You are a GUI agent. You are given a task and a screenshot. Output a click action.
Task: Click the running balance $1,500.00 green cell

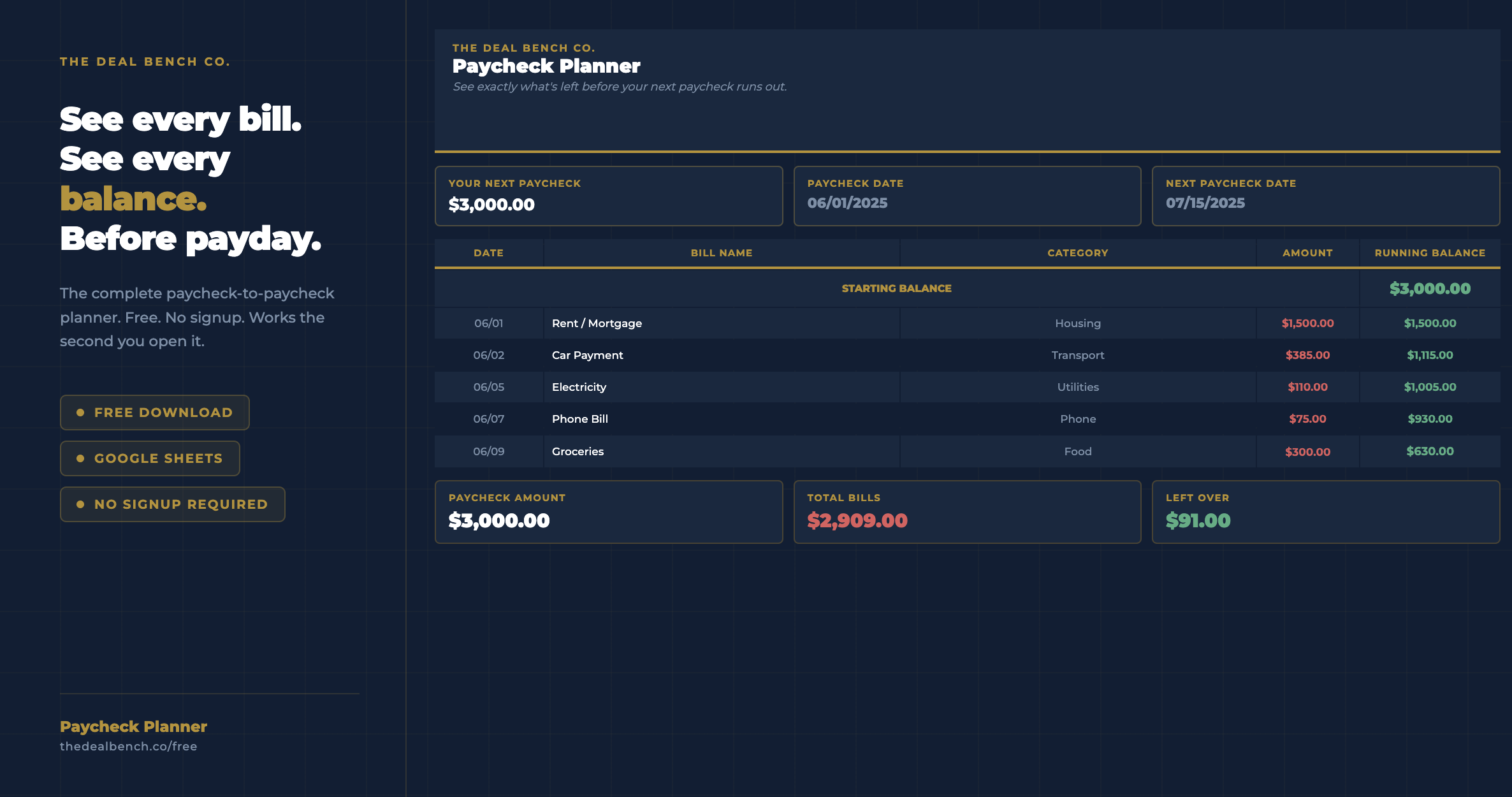tap(1430, 323)
